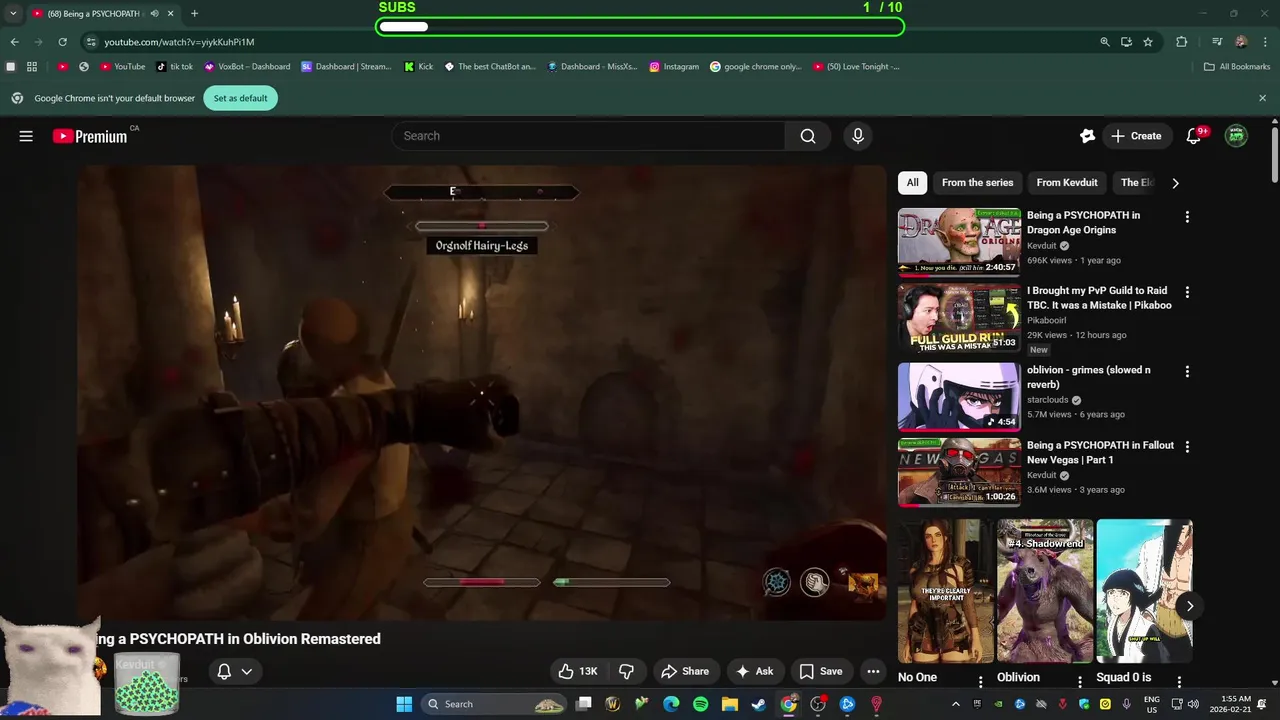Open options for oblivion grimes video

click(x=1187, y=371)
